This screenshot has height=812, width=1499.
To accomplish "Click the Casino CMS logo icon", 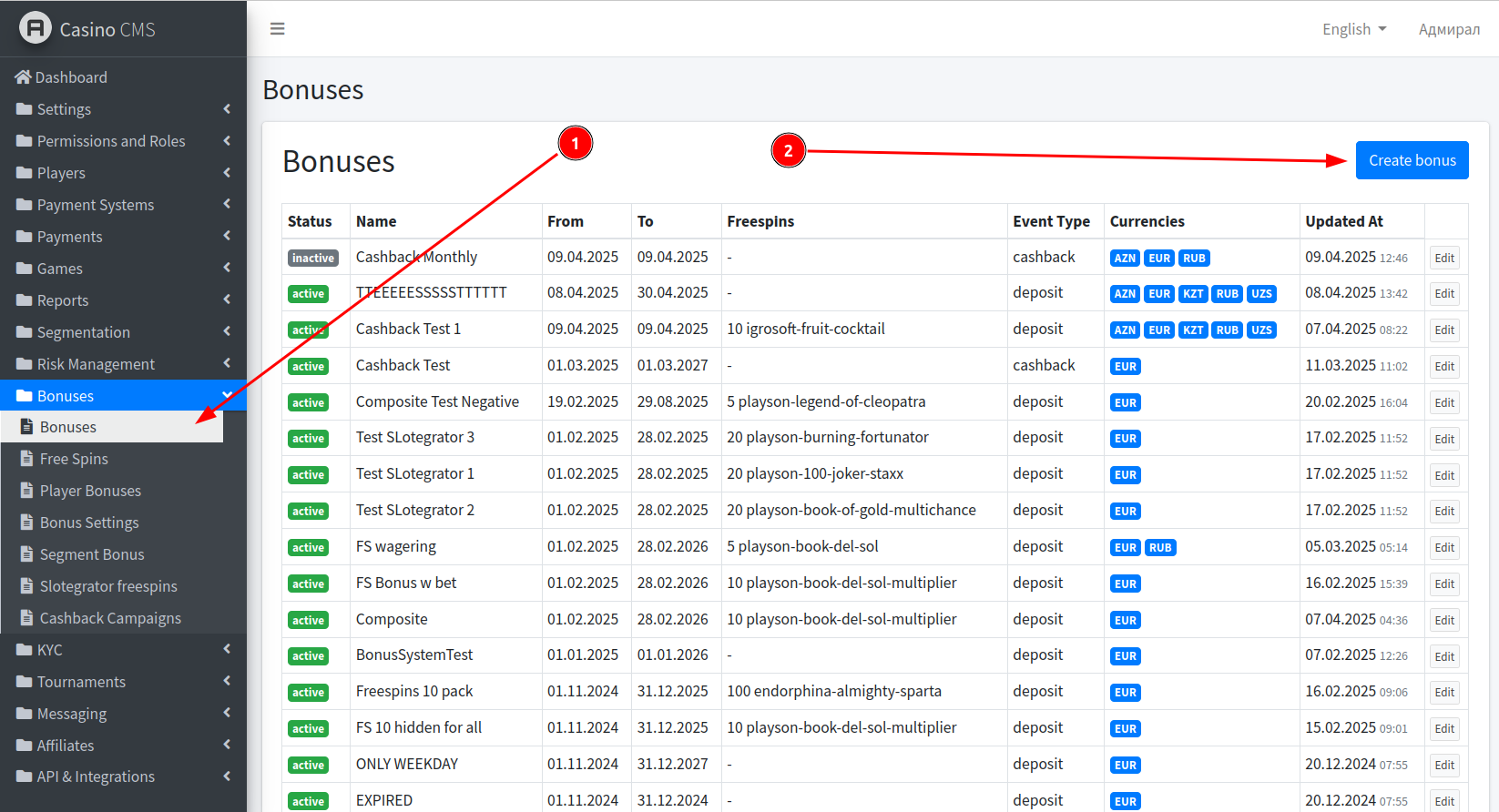I will [x=36, y=28].
